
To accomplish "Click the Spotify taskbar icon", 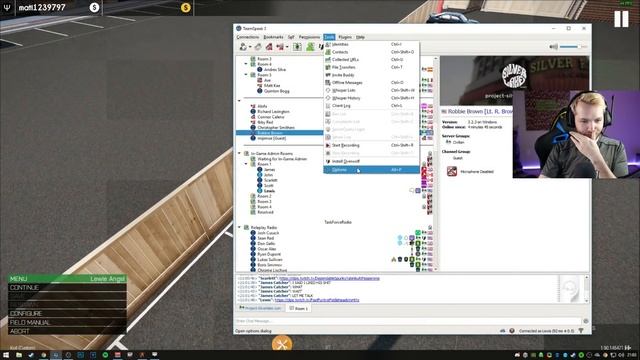I will (105, 355).
